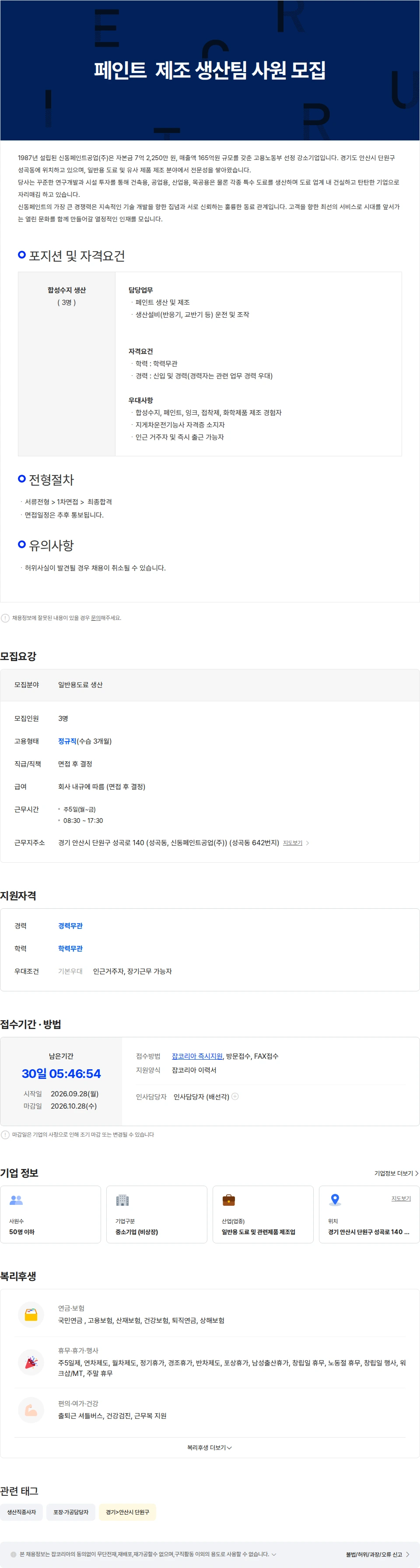420x1568 pixels.
Task: Expand 복리후생 더보기
Action: (210, 1448)
